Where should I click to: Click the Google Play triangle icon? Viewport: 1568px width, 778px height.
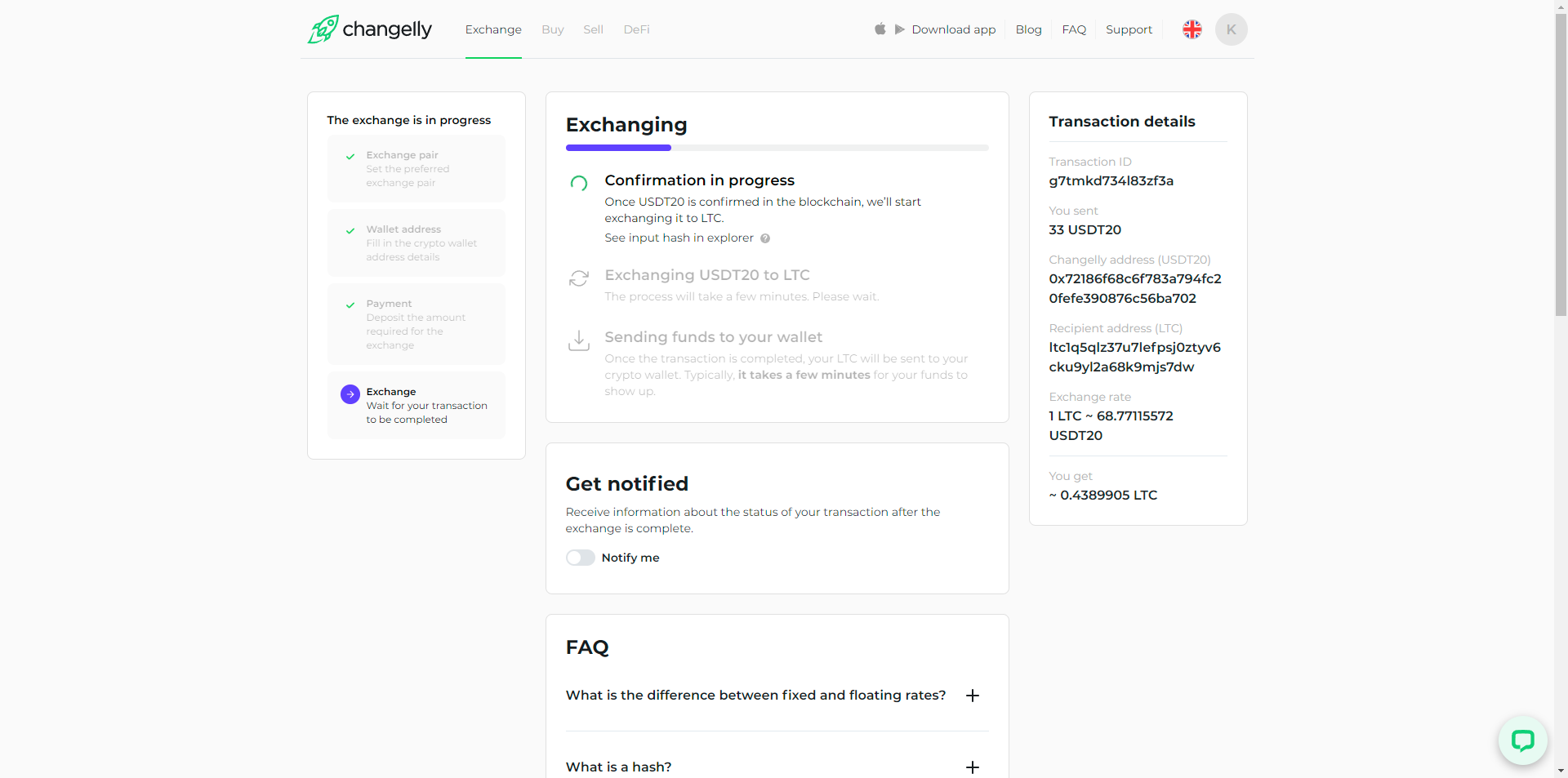(x=899, y=29)
